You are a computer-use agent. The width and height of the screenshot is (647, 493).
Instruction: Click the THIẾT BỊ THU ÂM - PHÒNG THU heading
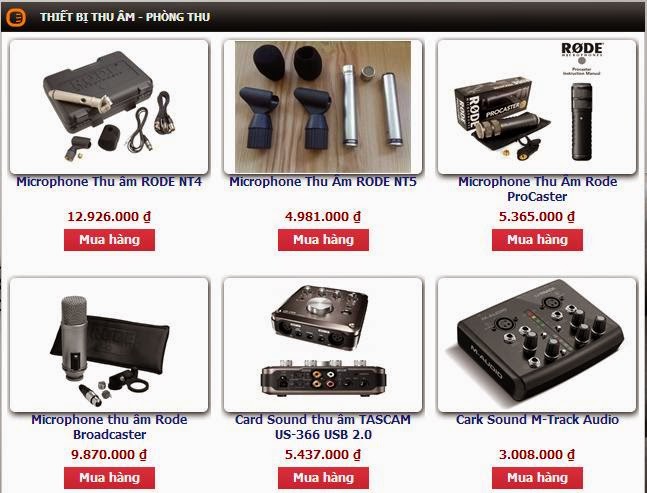pos(125,17)
